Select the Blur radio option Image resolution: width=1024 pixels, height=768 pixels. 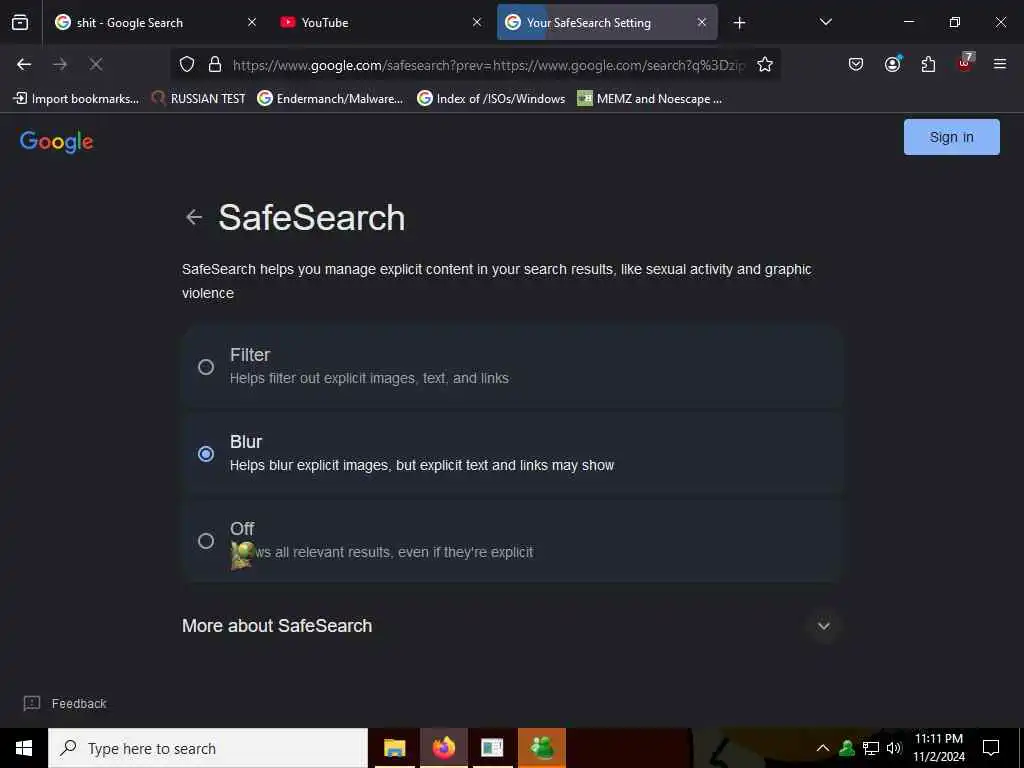point(206,454)
